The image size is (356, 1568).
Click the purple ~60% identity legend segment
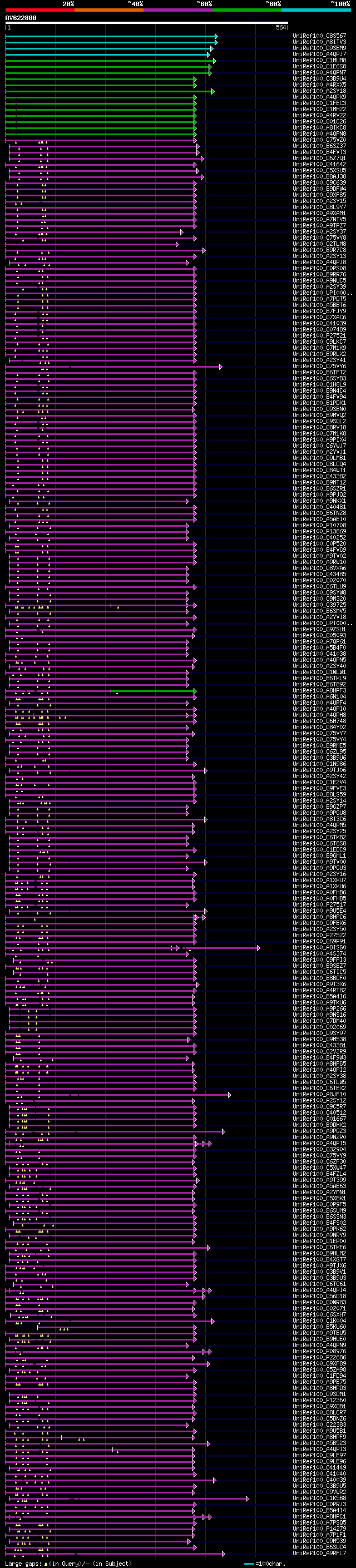[179, 11]
